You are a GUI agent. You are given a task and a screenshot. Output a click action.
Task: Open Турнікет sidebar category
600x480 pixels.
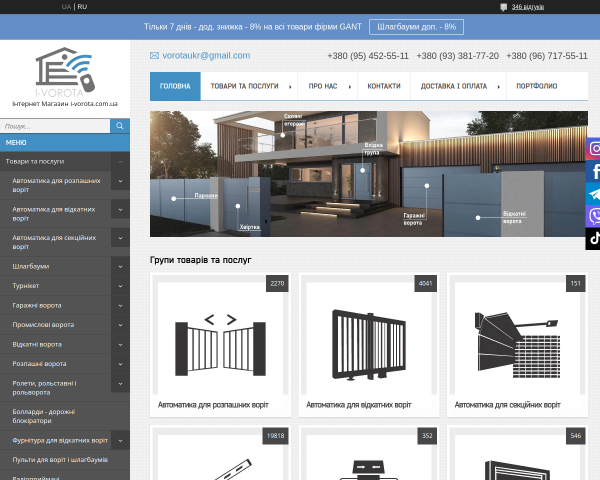[26, 286]
